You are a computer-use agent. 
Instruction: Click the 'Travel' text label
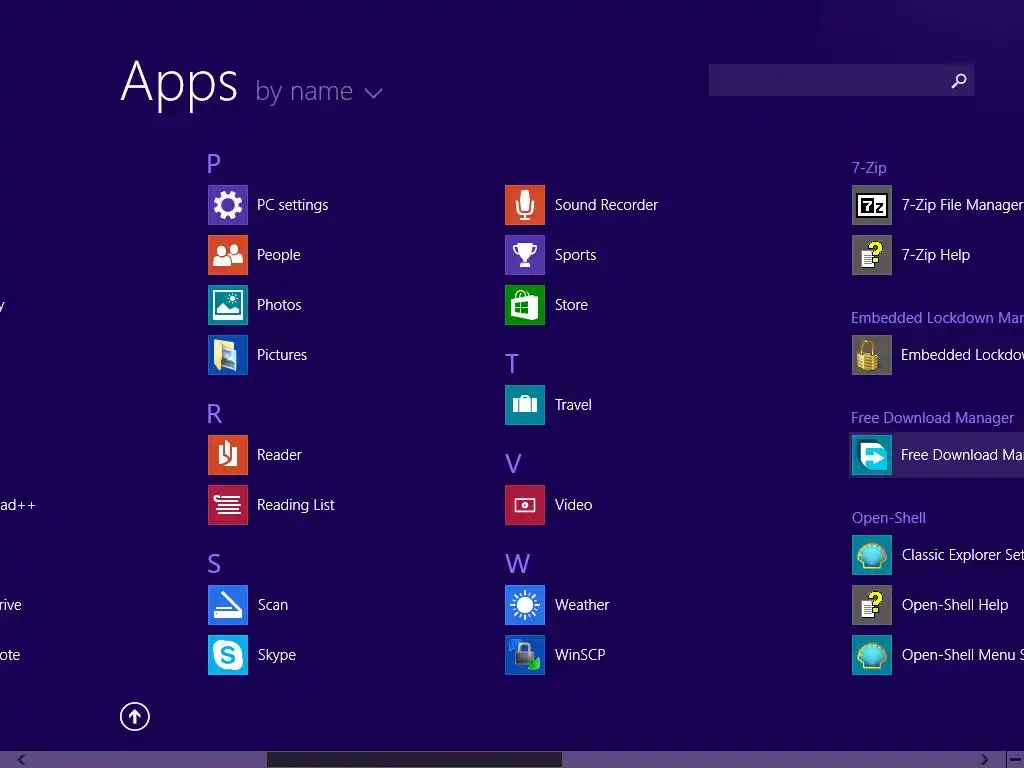(x=573, y=405)
